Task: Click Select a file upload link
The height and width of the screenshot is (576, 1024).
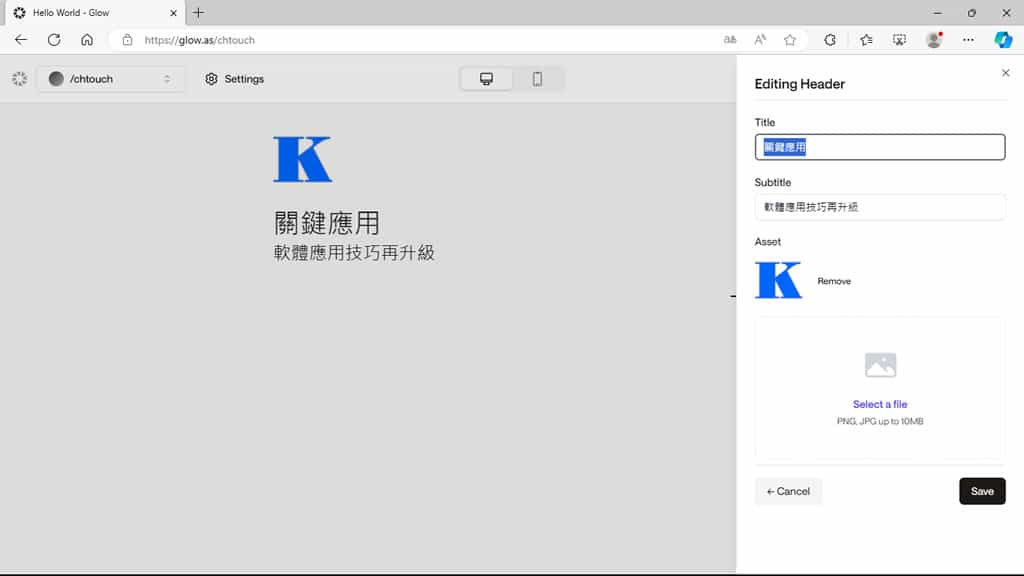Action: click(880, 404)
